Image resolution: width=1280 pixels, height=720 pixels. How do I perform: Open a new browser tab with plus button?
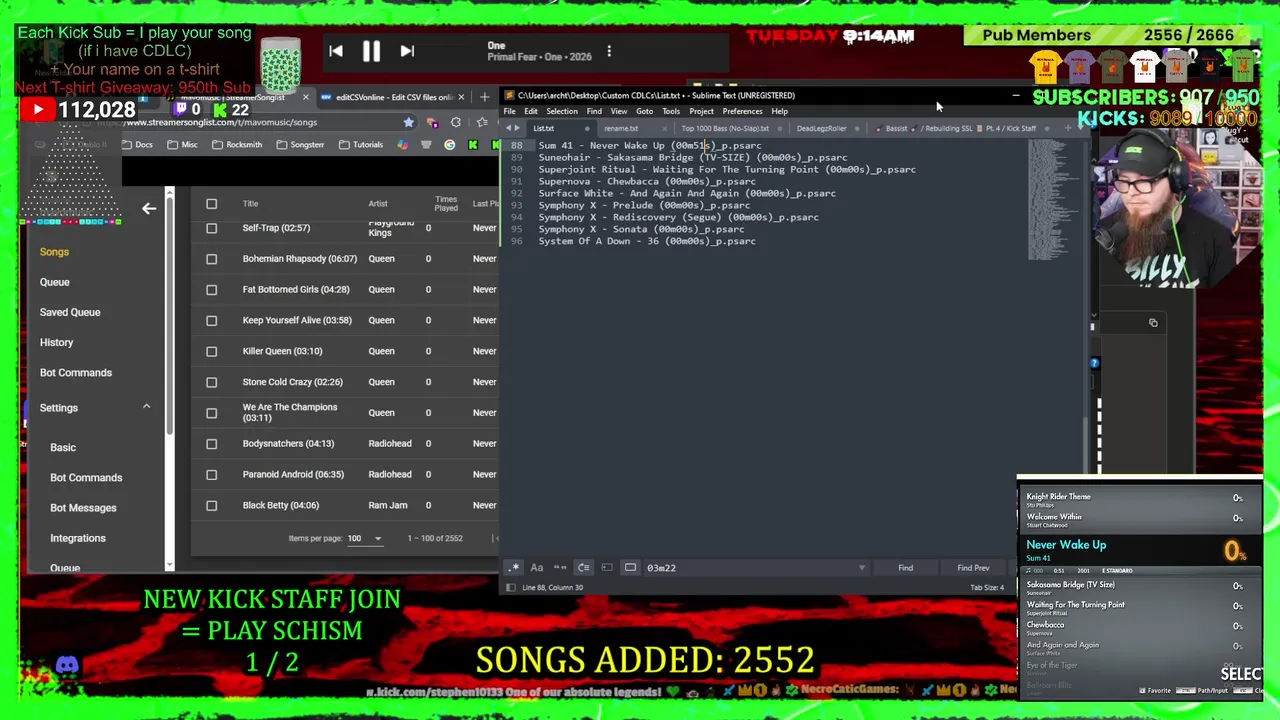click(484, 97)
